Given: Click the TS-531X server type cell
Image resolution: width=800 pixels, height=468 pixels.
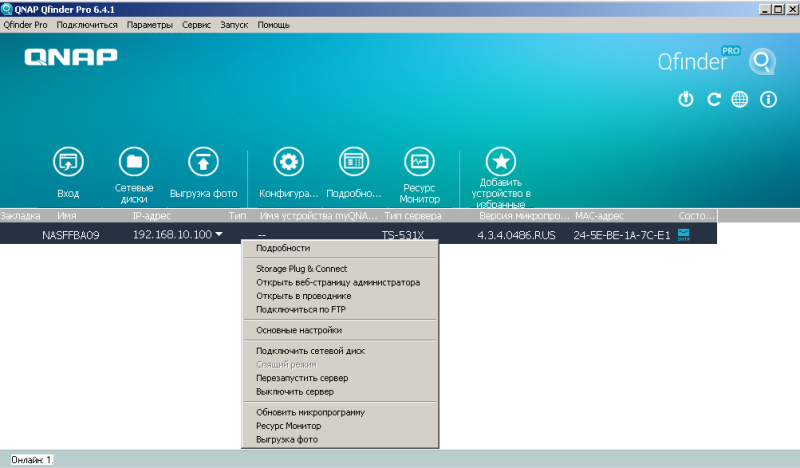Looking at the screenshot, I should [x=403, y=235].
